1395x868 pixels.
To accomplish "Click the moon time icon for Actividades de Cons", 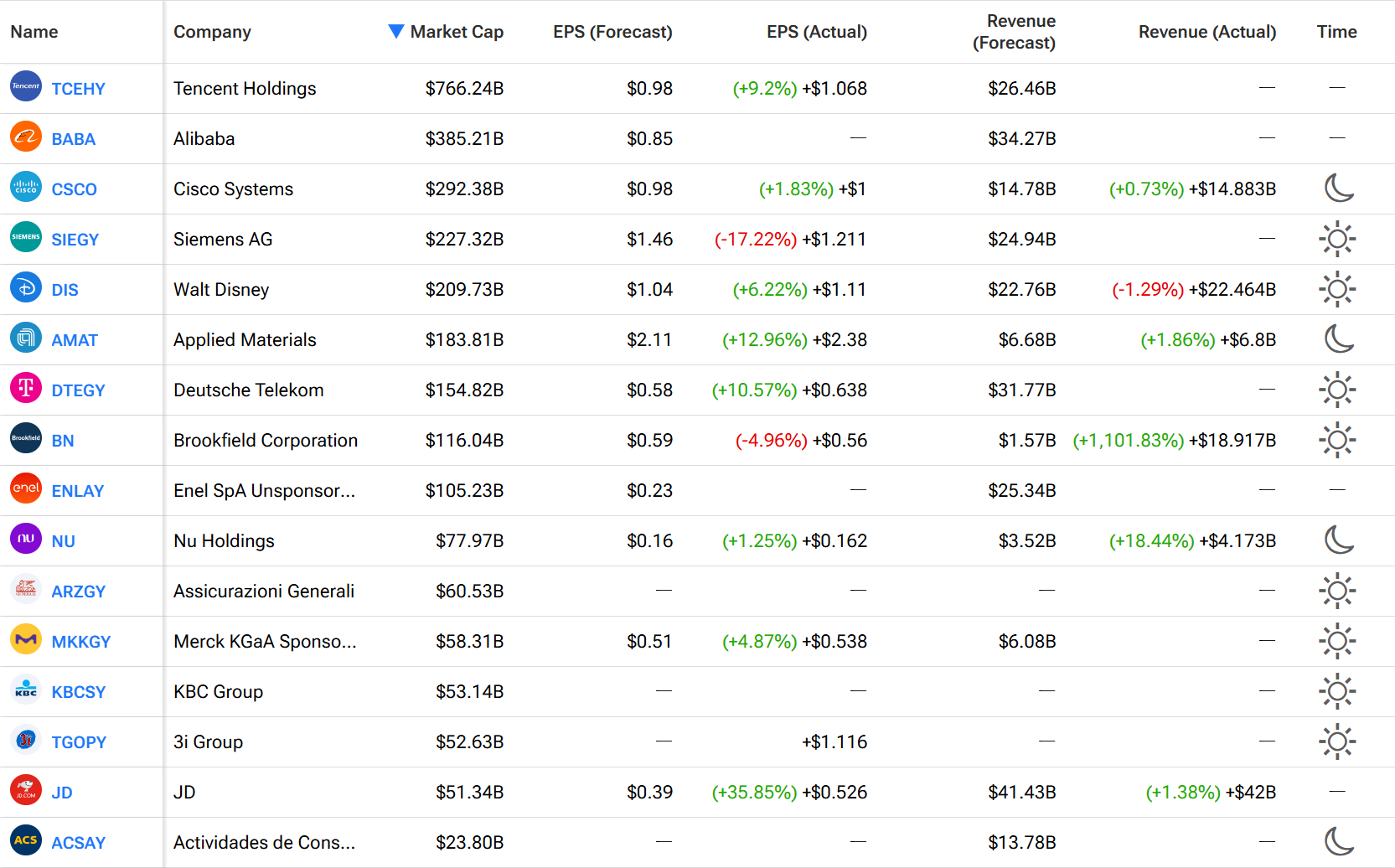I will click(1338, 841).
